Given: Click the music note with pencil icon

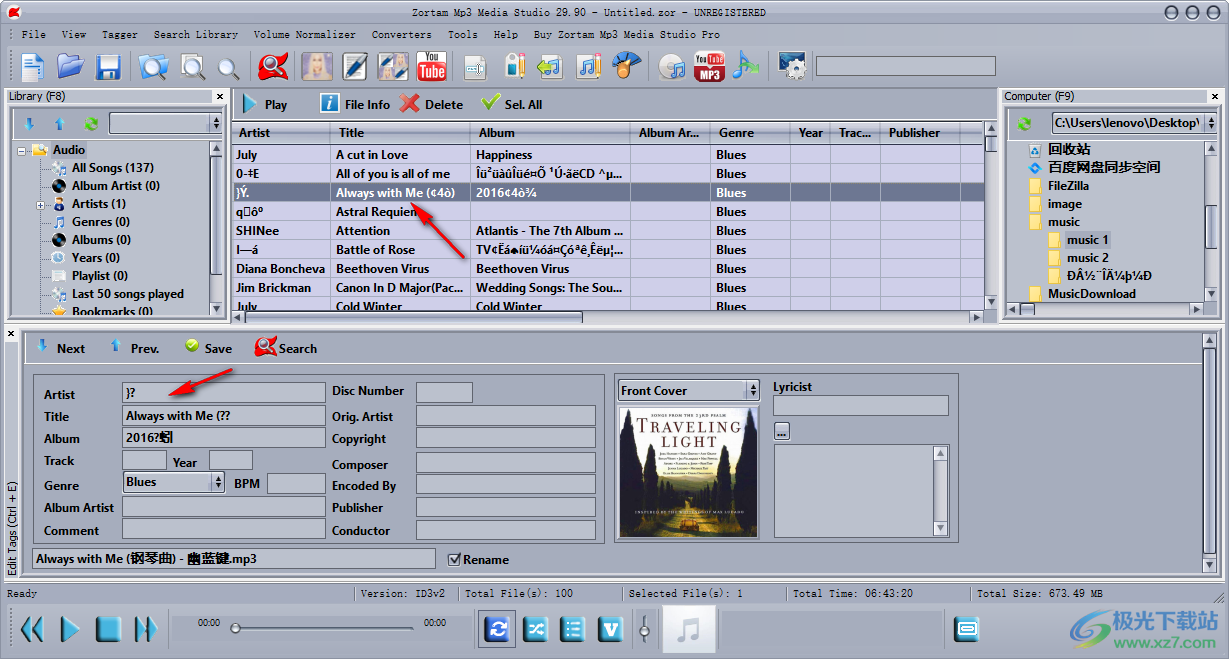Looking at the screenshot, I should (589, 67).
